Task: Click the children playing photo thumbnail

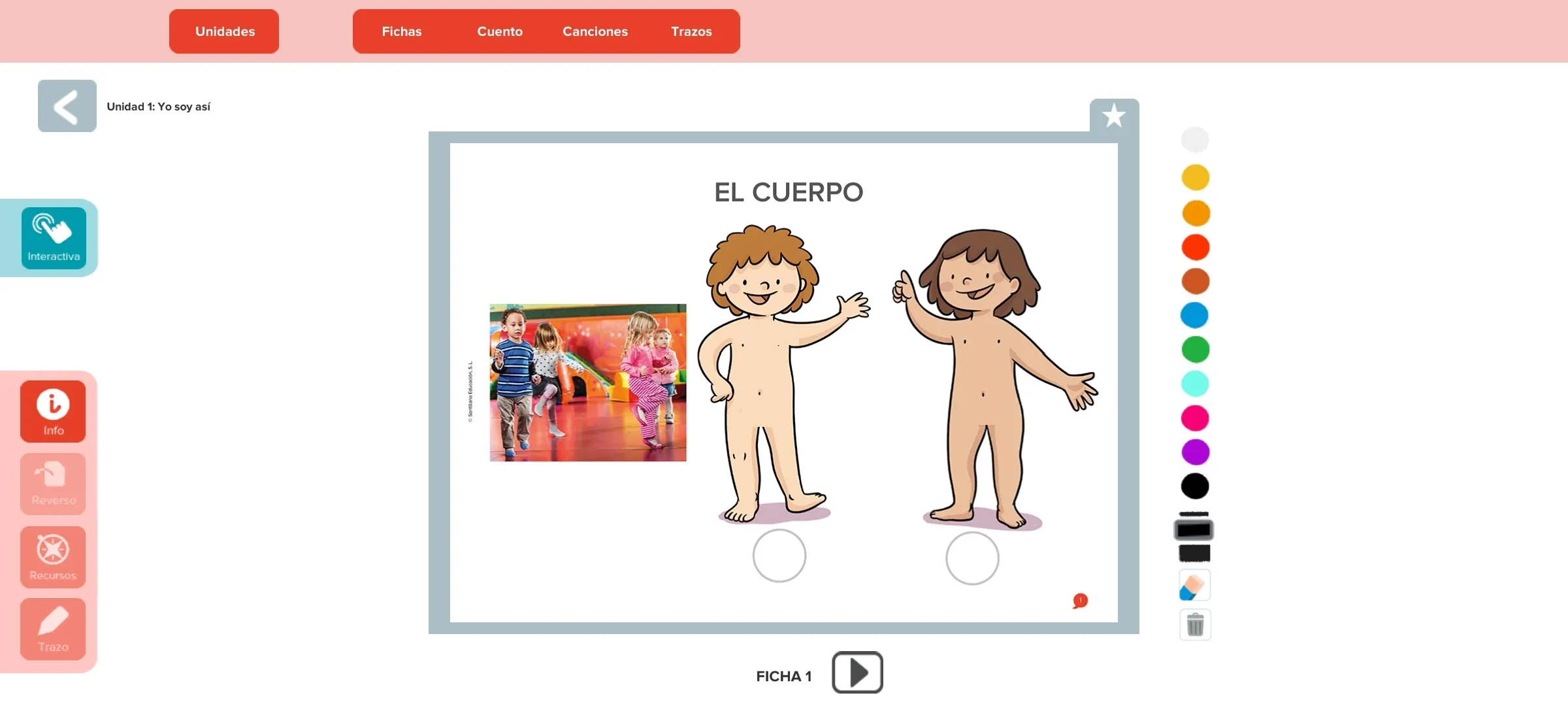Action: [588, 383]
